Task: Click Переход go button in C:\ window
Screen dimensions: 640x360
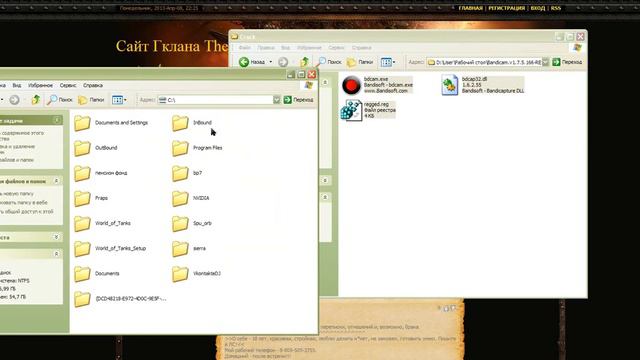Action: (x=299, y=100)
